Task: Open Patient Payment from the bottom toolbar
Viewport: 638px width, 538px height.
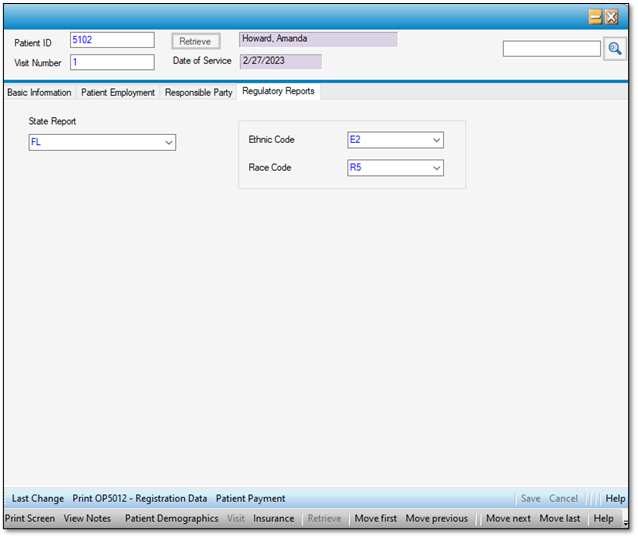Action: pos(250,498)
